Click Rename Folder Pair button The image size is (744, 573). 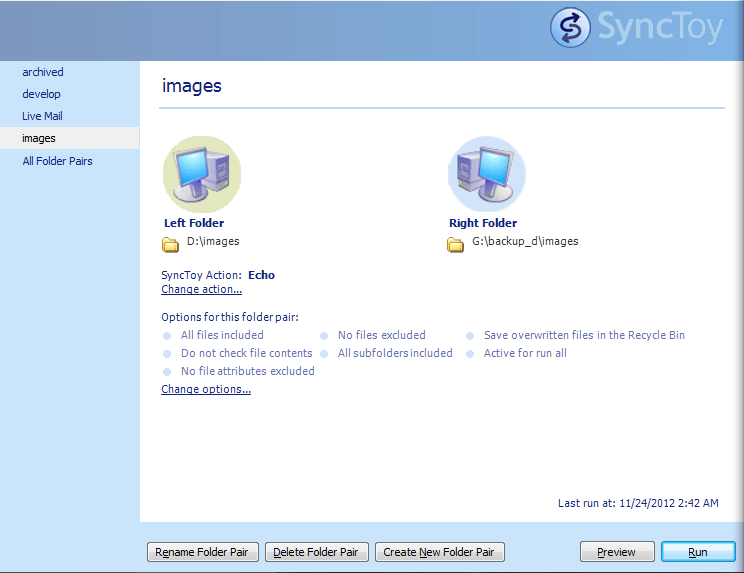[203, 552]
